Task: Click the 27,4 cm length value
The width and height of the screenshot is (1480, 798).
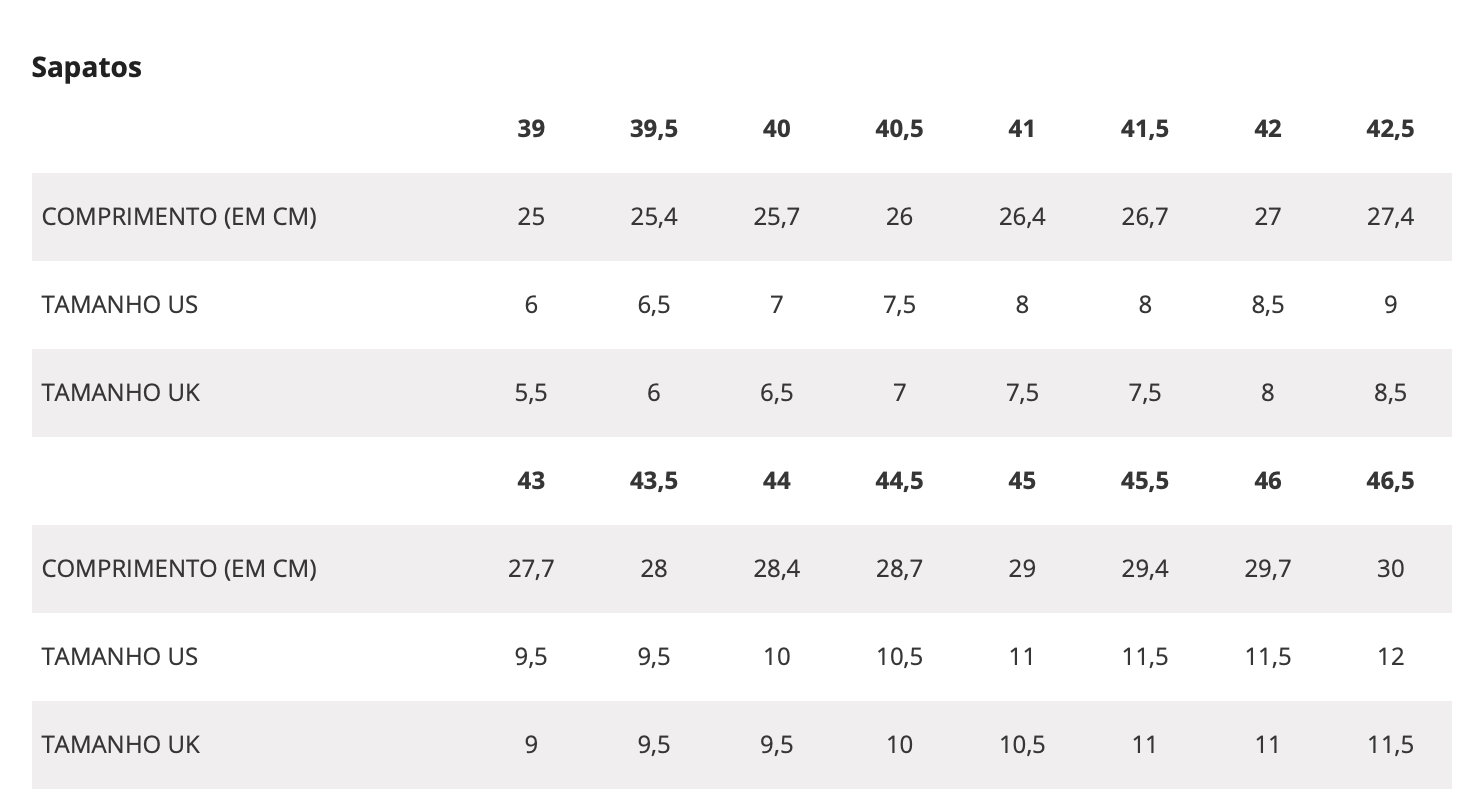Action: tap(1390, 217)
